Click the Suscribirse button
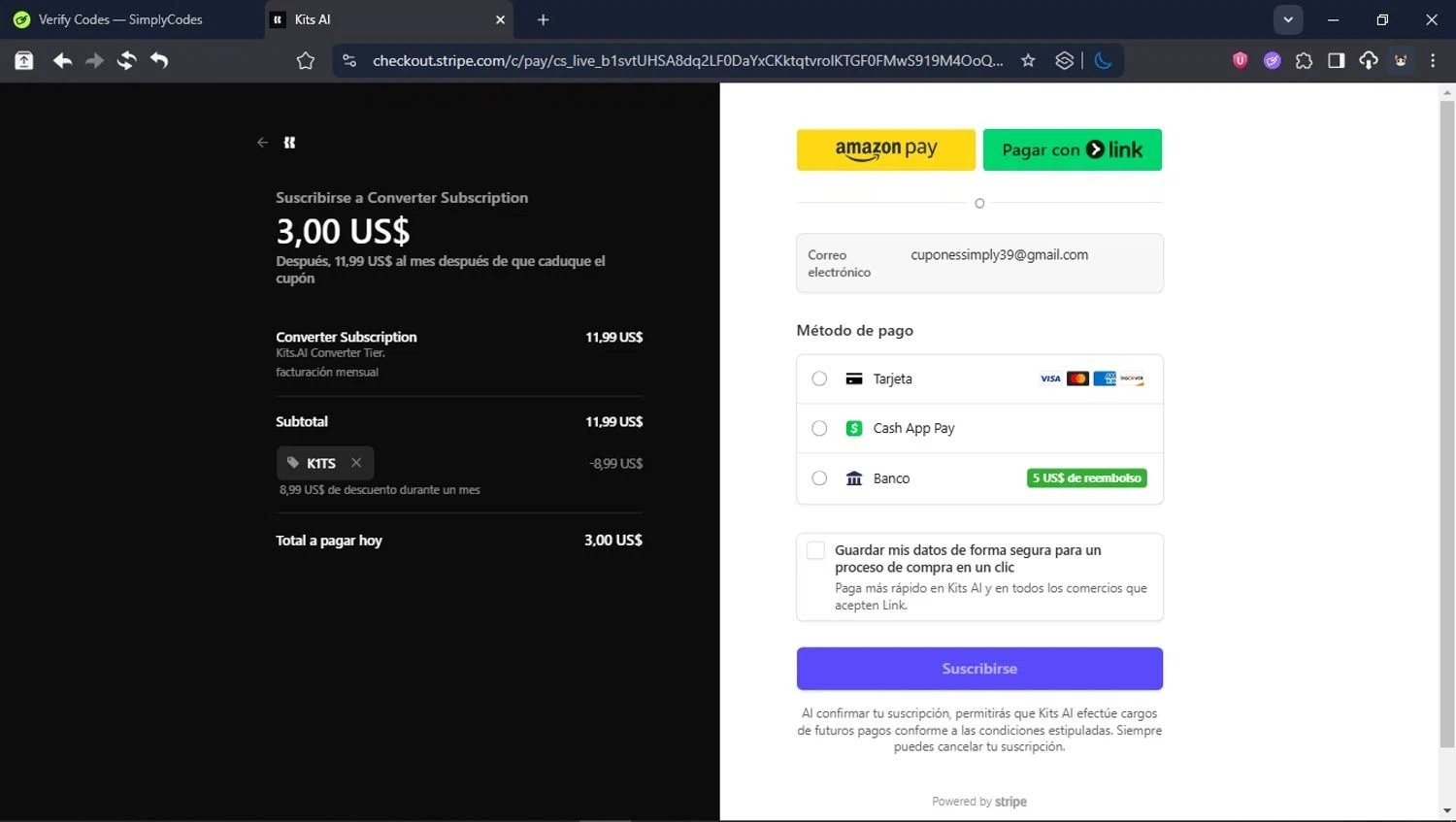This screenshot has height=822, width=1456. click(979, 669)
